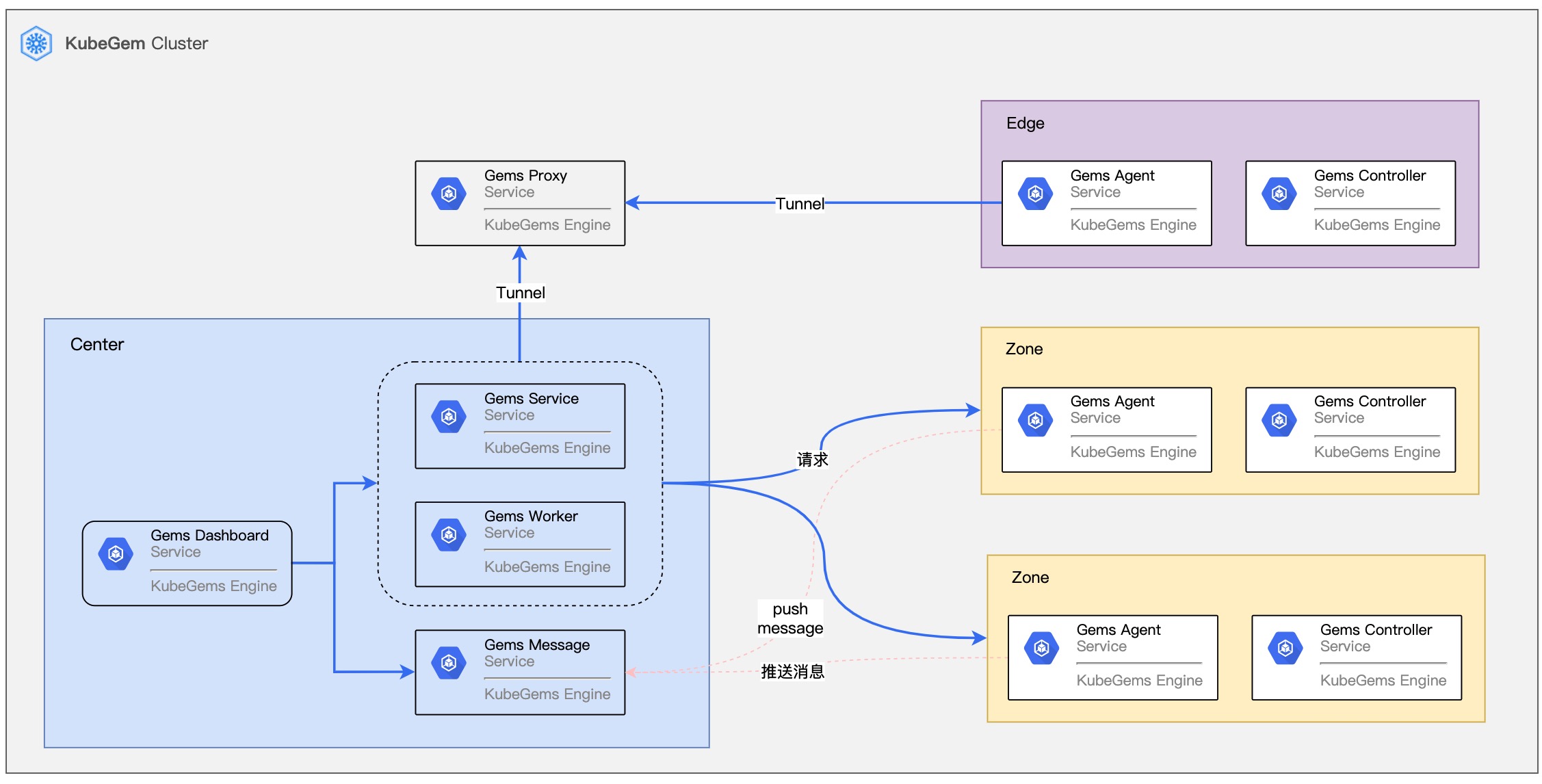Click 'Service' subtitle under Gems Dashboard
Viewport: 1542px width, 784px height.
[x=176, y=551]
